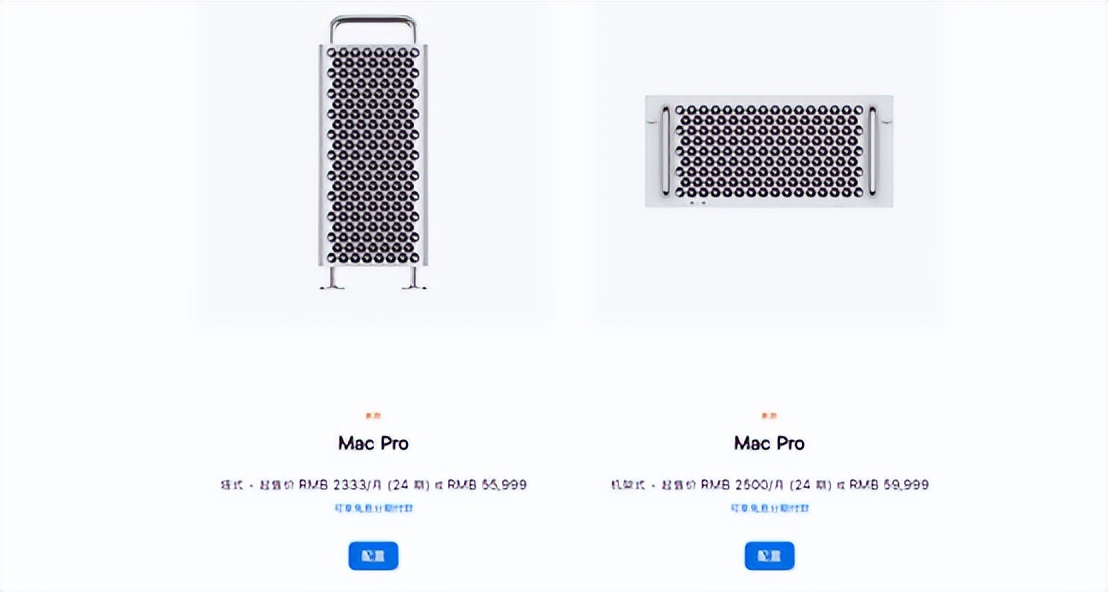Open the Mac Pro title under the rack image
The width and height of the screenshot is (1108, 592).
tap(769, 443)
